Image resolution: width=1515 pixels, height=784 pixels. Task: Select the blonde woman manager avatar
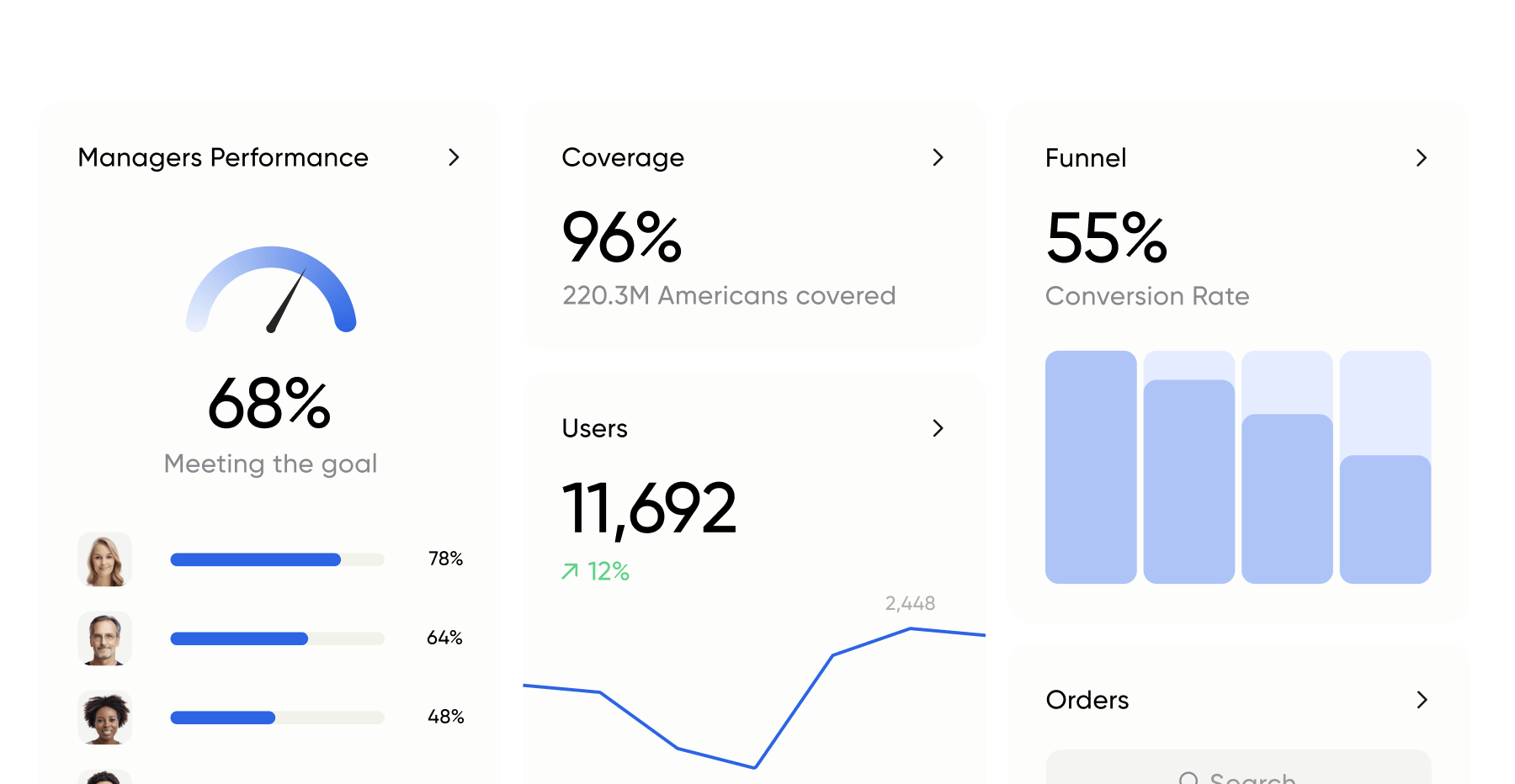(105, 559)
